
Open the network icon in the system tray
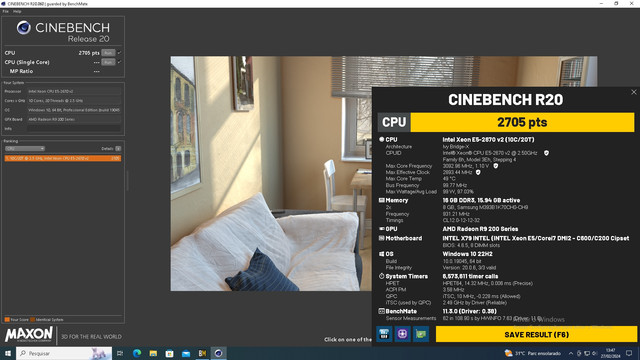[587, 353]
